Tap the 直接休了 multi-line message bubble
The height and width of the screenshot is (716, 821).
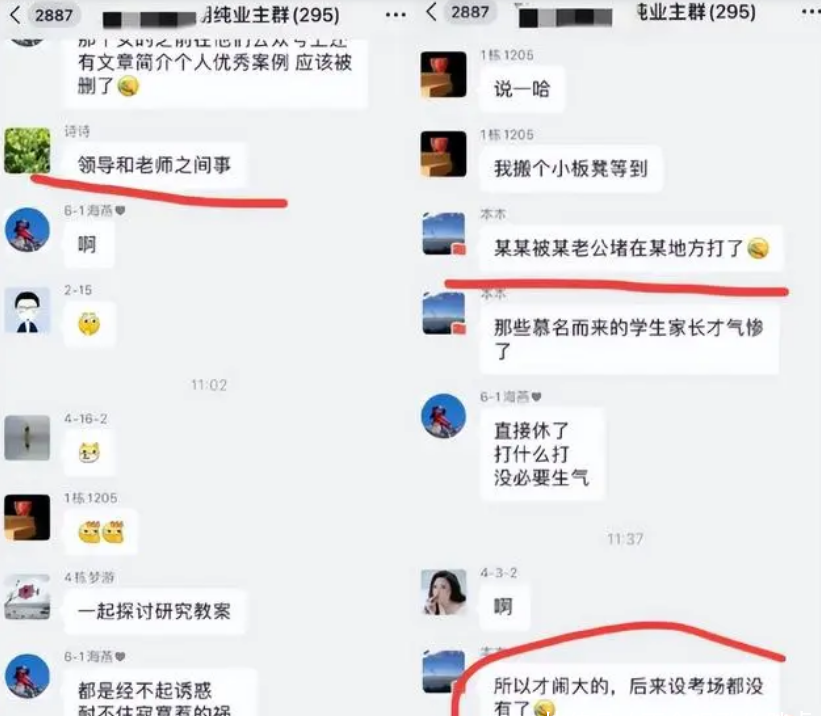[x=542, y=454]
